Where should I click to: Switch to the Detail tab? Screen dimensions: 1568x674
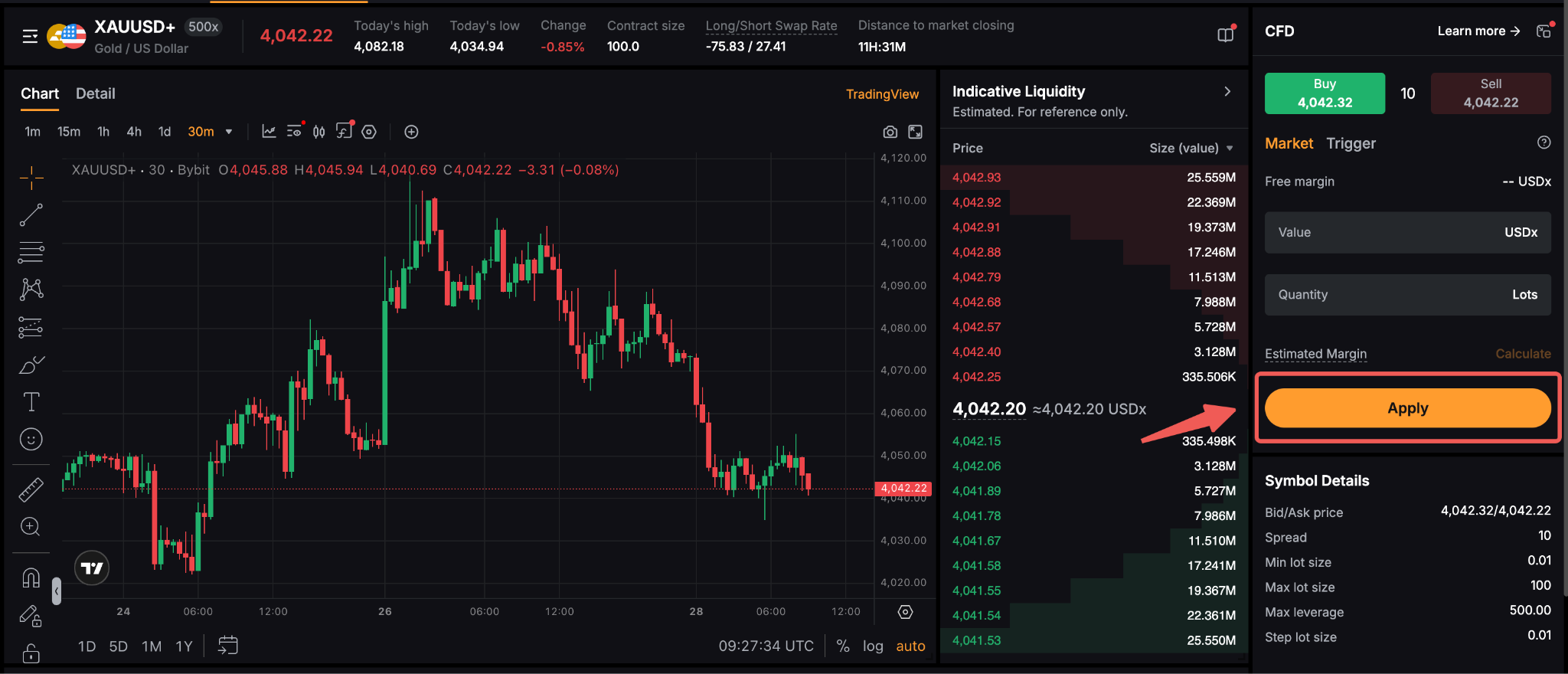click(x=96, y=93)
